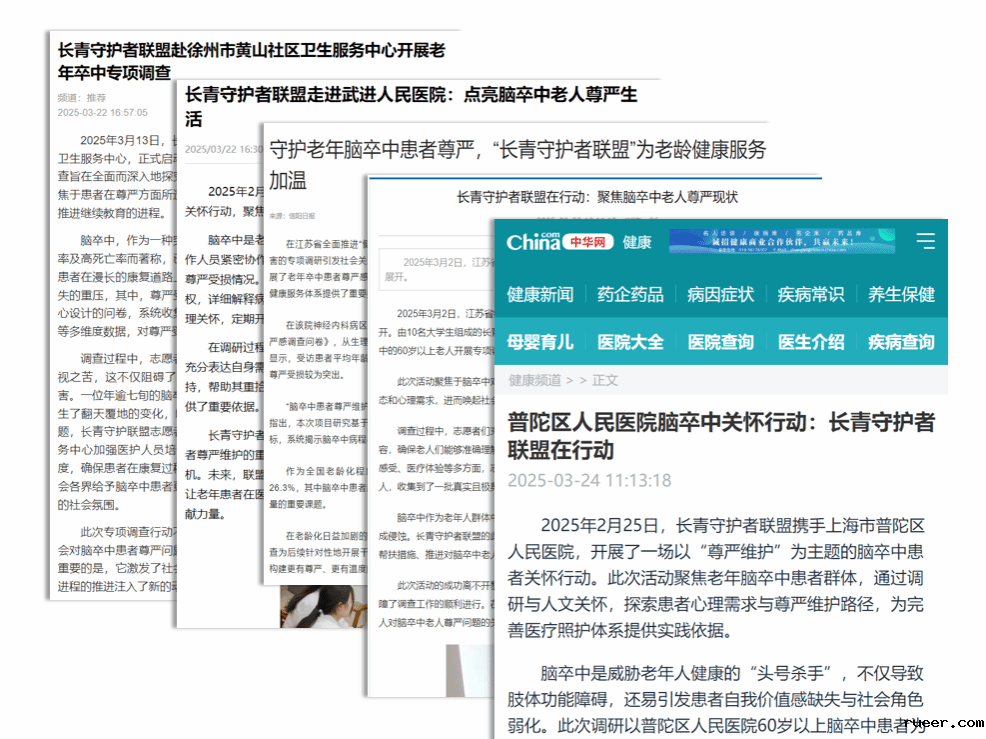Click the 走进武进人民医院 article title
The width and height of the screenshot is (986, 739).
(410, 106)
